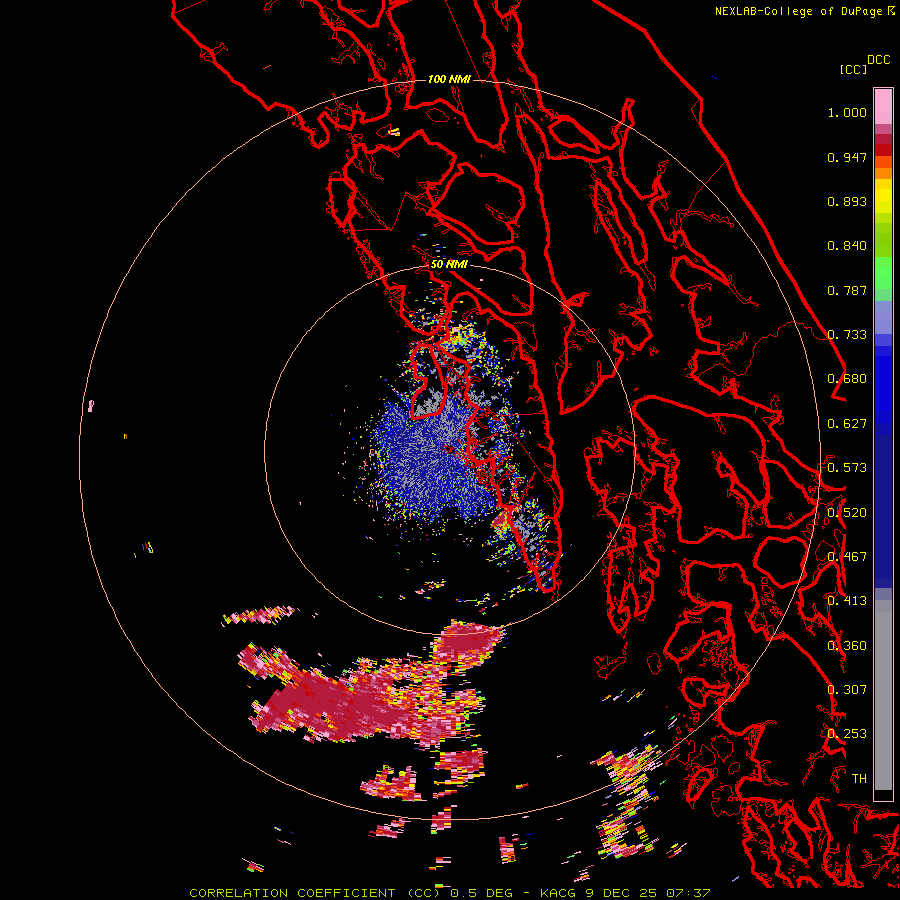Click the 0.520 scale value
The height and width of the screenshot is (900, 900).
point(847,513)
